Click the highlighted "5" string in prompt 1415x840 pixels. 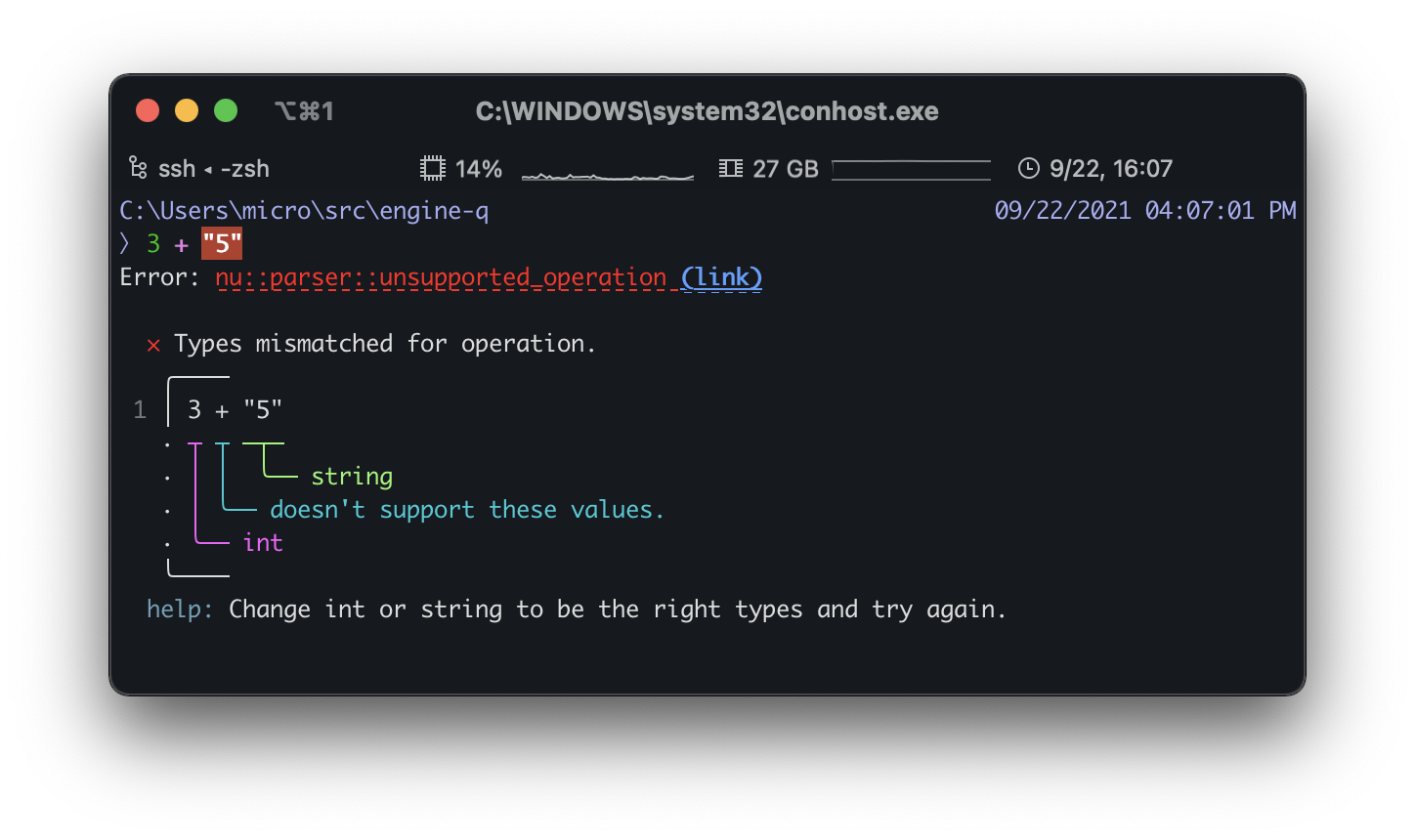222,244
